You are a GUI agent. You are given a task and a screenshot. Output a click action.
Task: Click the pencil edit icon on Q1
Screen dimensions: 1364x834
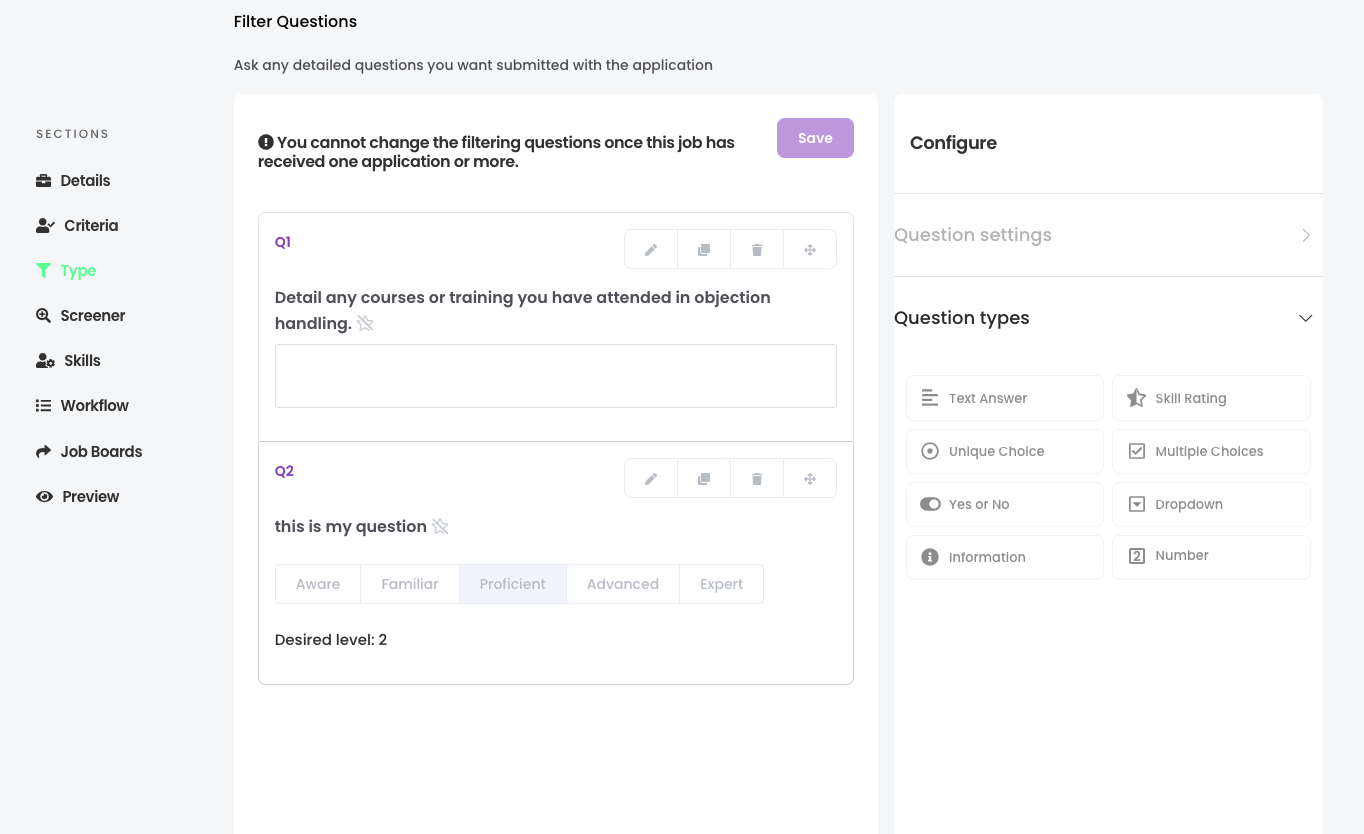pyautogui.click(x=651, y=250)
